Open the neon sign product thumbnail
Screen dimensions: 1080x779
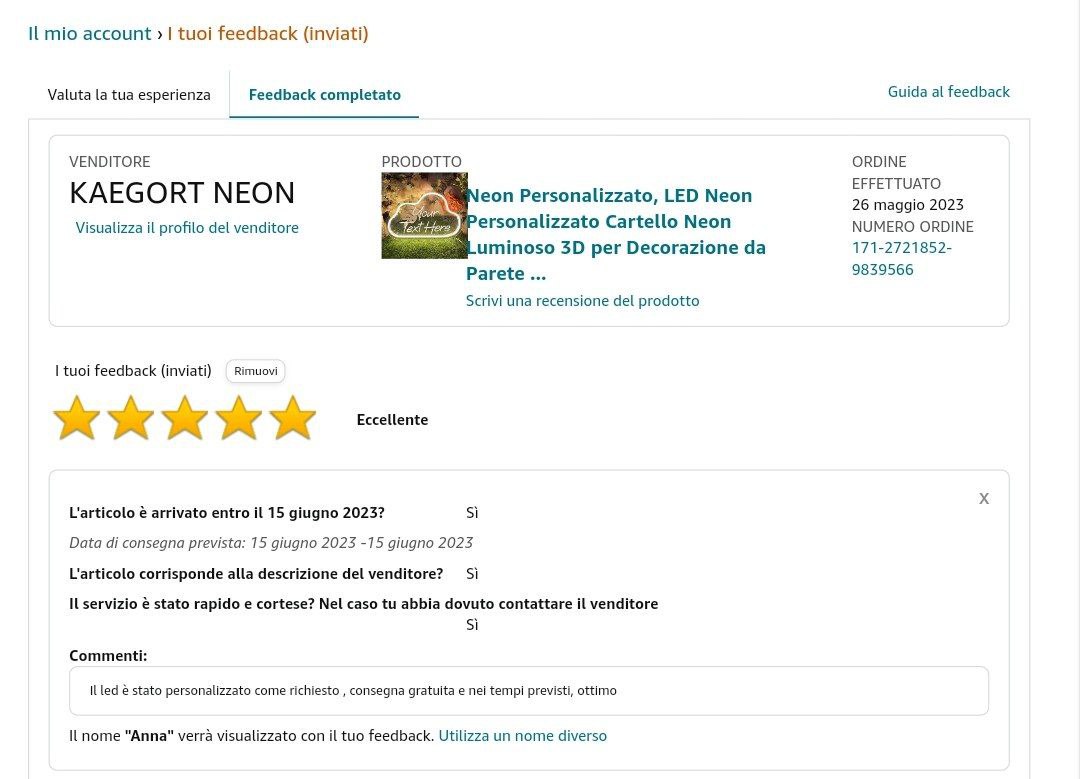coord(424,216)
